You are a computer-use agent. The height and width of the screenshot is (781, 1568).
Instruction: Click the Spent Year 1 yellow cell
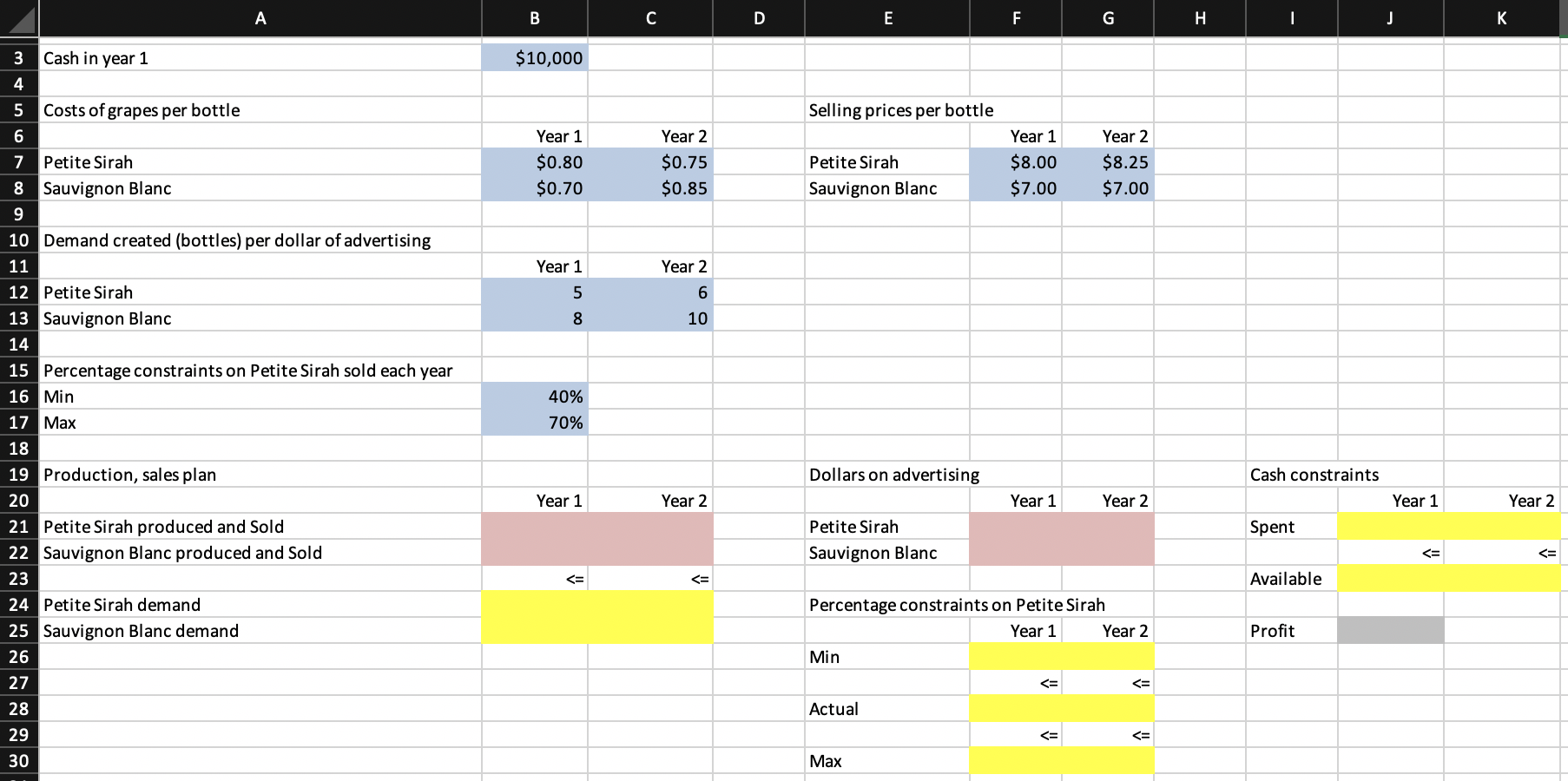pos(1391,527)
